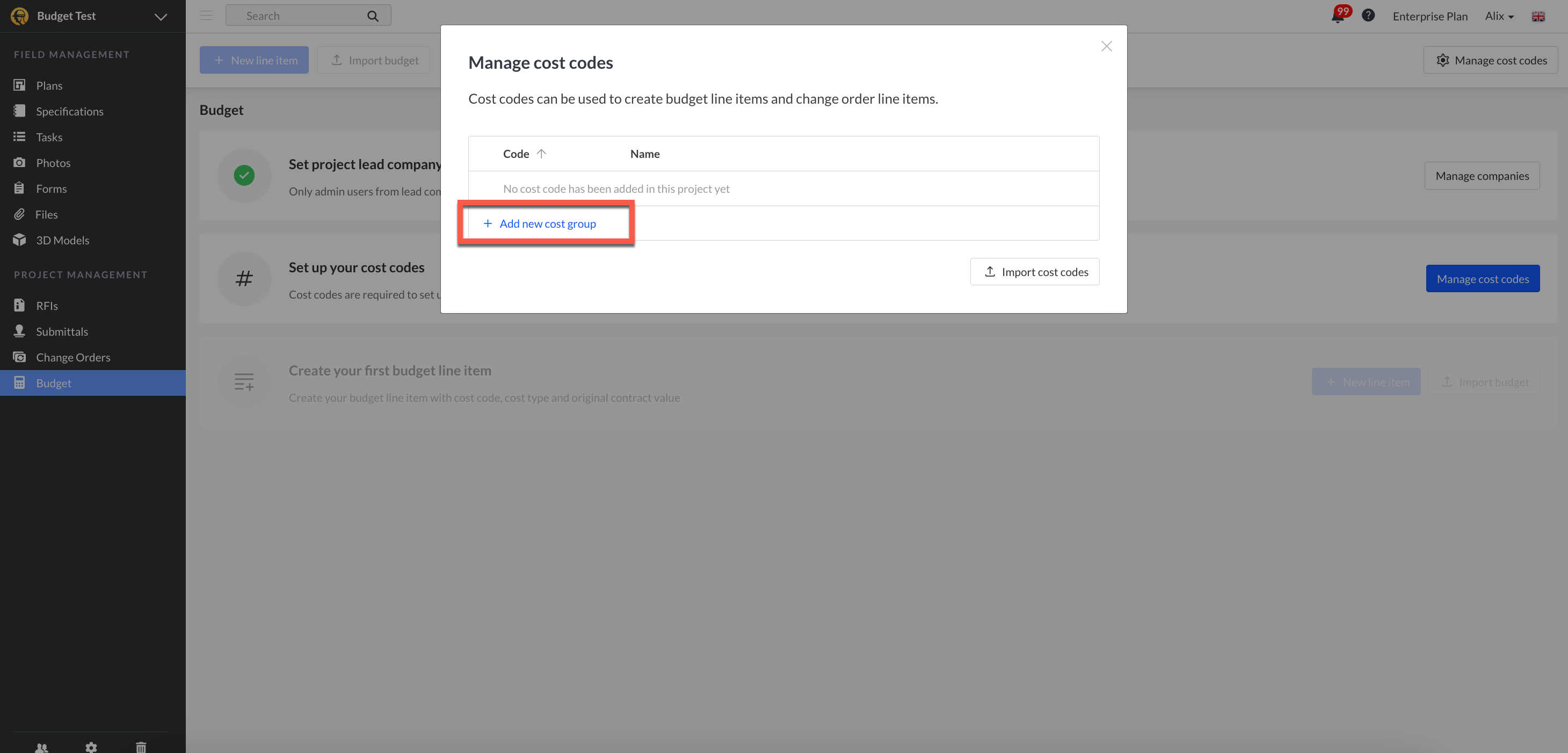This screenshot has width=1568, height=753.
Task: Open the Alix user menu
Action: pos(1499,17)
